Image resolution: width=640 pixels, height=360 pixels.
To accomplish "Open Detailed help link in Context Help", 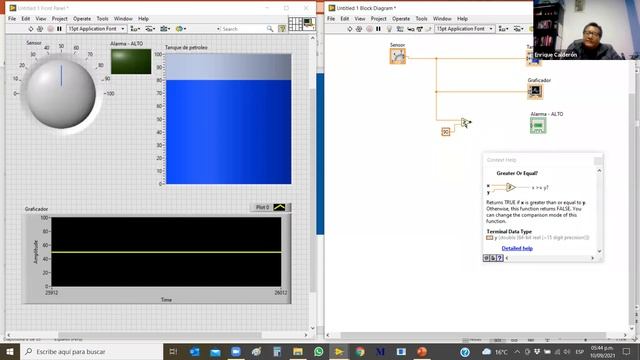I will (517, 248).
